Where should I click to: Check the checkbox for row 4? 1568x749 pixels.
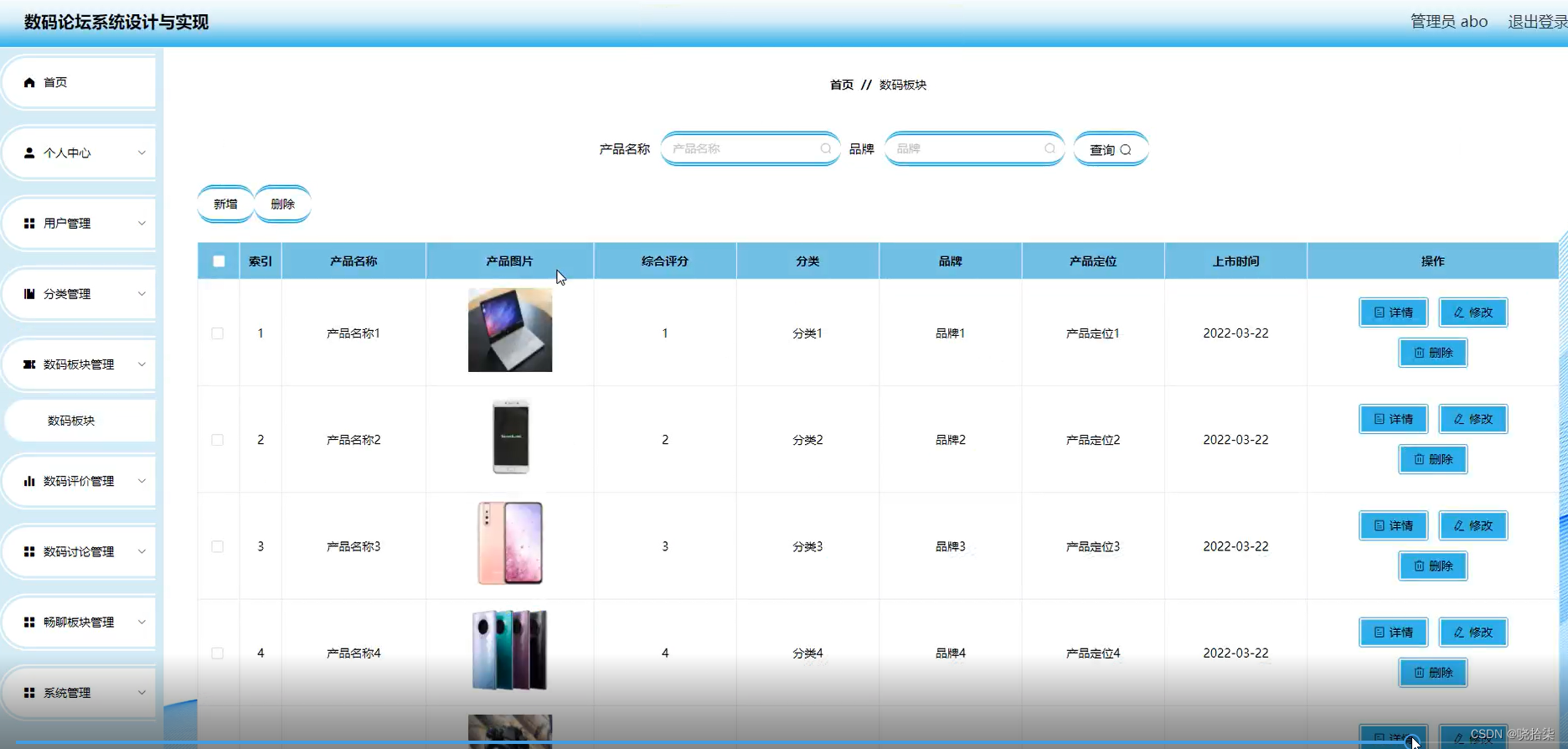click(x=218, y=653)
